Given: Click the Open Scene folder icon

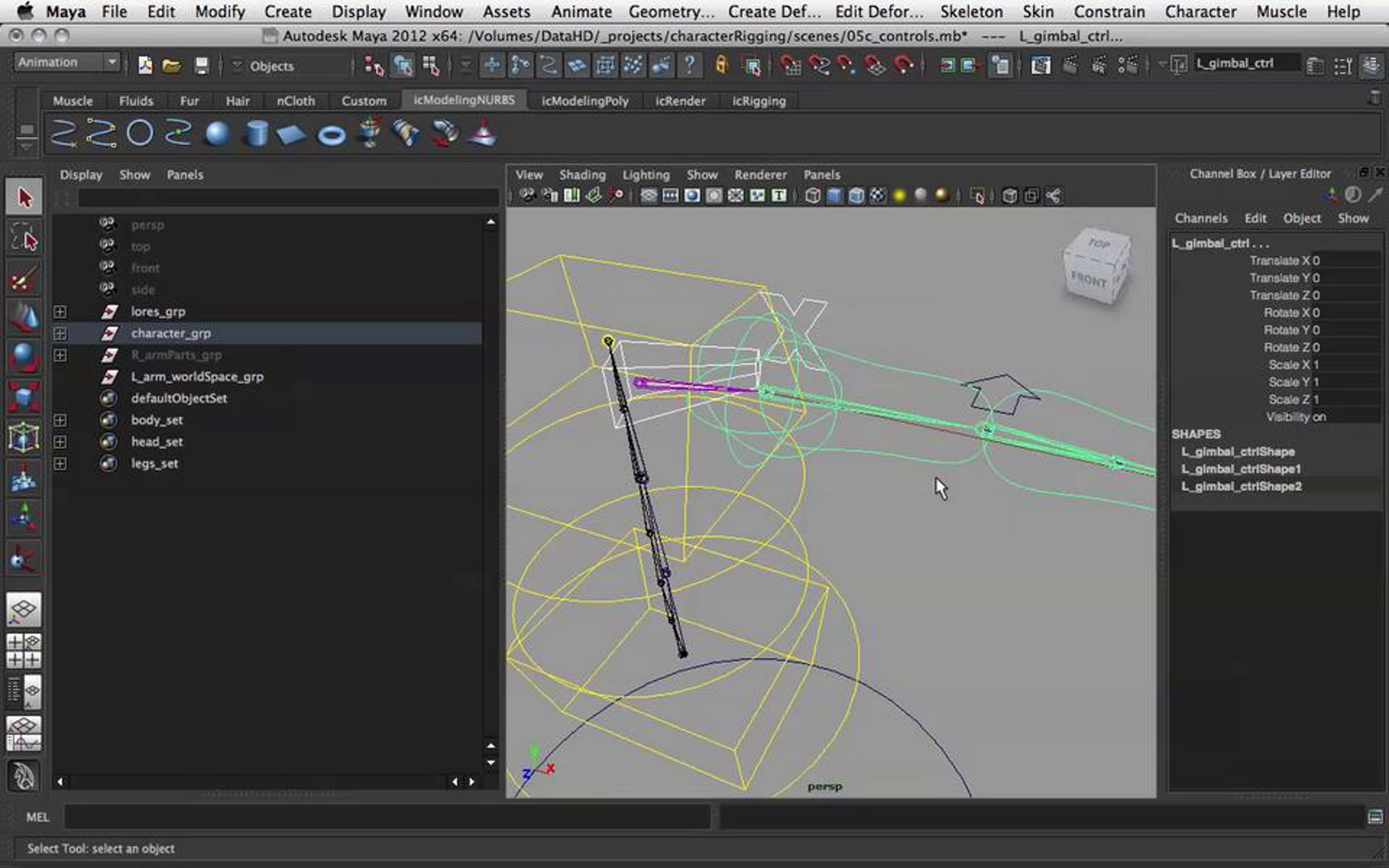Looking at the screenshot, I should pos(171,66).
